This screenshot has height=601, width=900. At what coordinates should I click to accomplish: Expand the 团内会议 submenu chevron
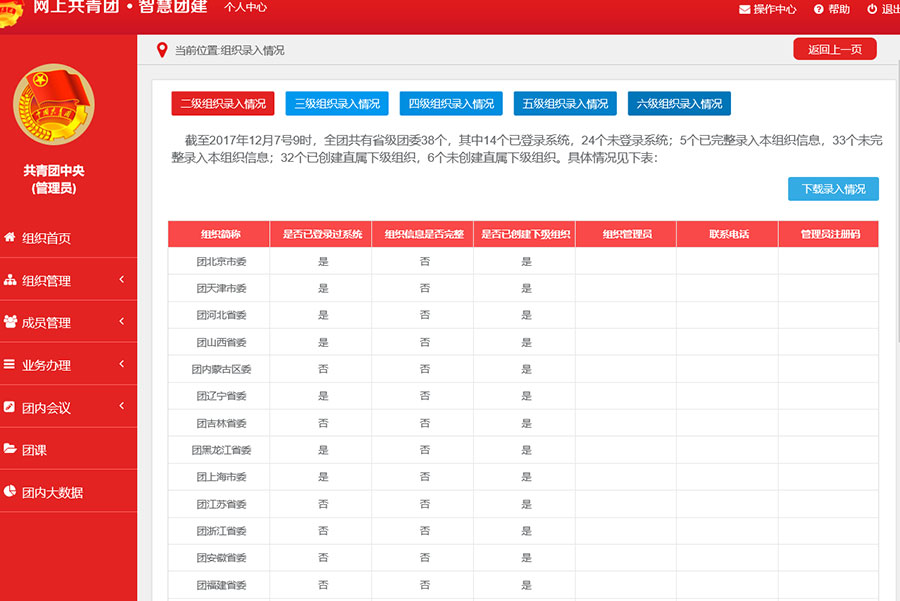click(121, 407)
